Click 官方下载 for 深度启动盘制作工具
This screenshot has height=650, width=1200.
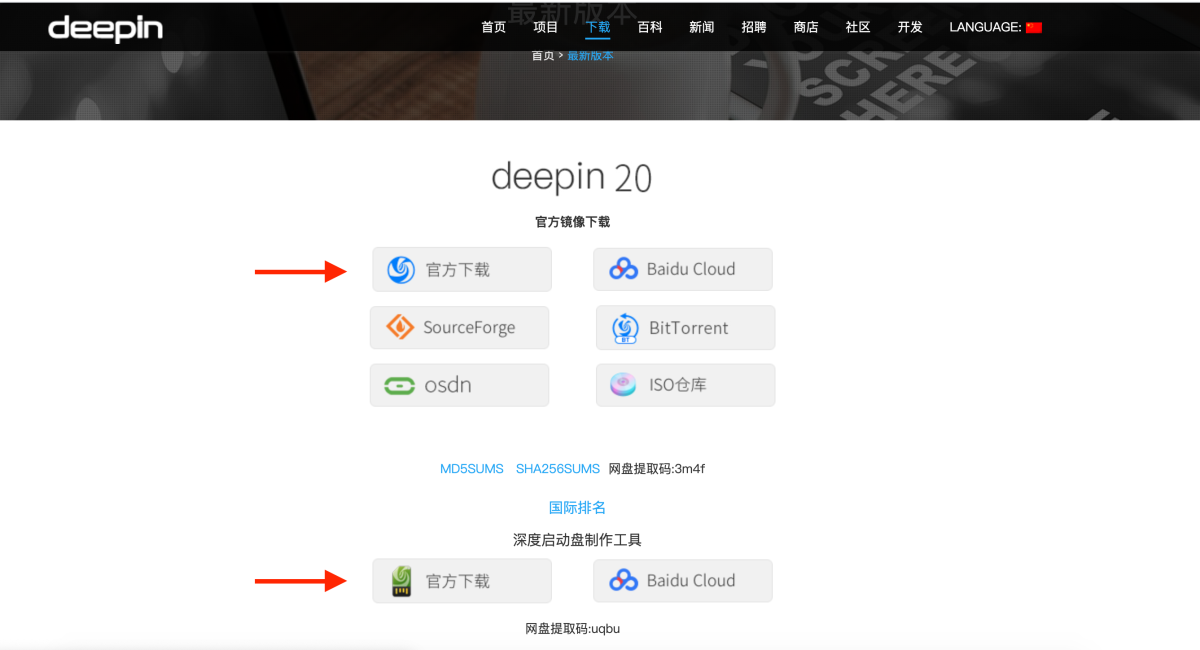tap(462, 581)
